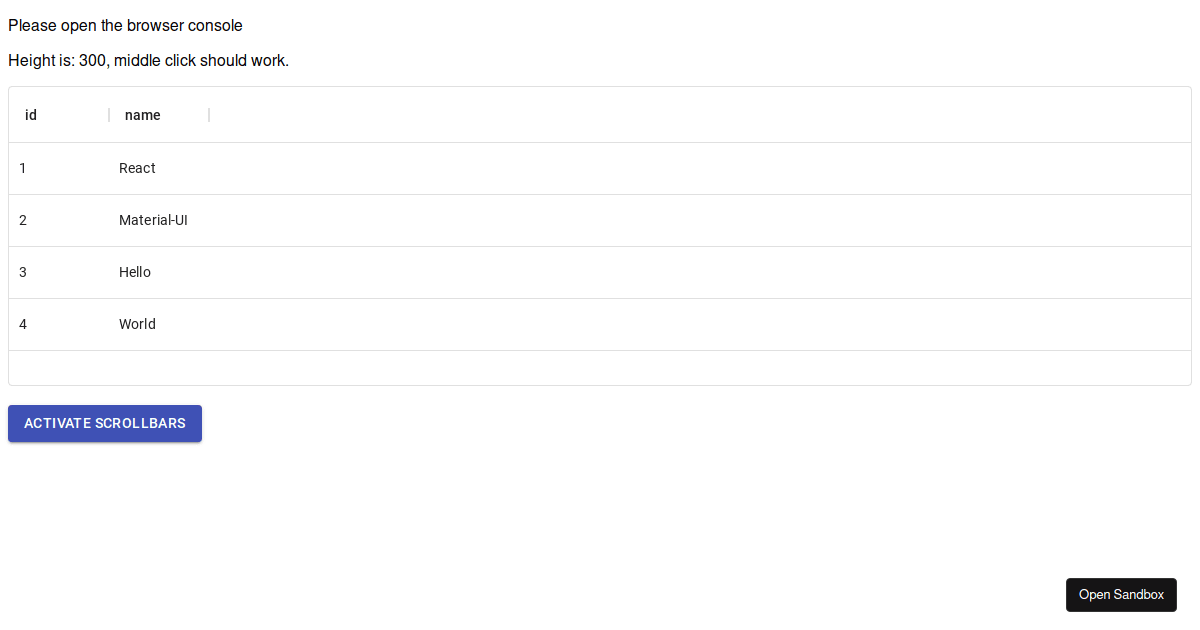Viewport: 1200px width, 630px height.
Task: Click blank header space right of name column
Action: pyautogui.click(x=700, y=115)
